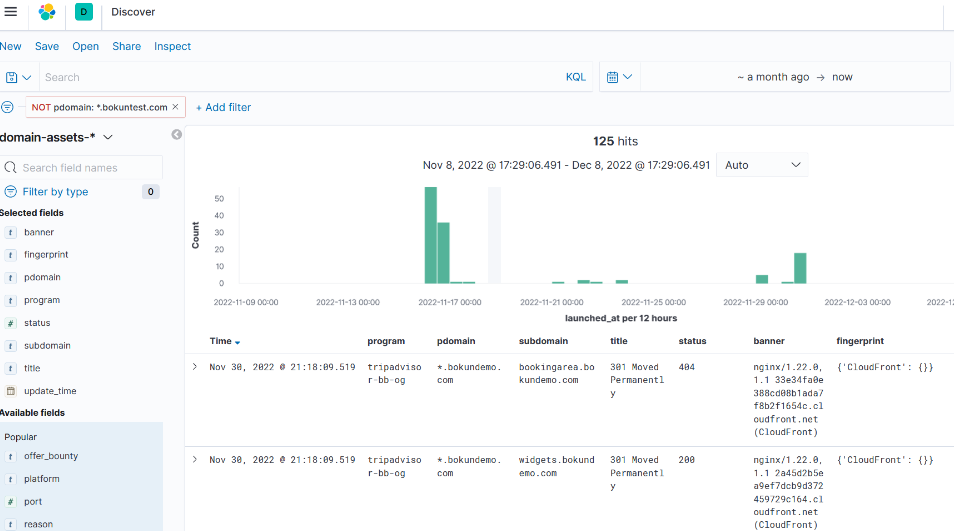Click the Filter by type icon
The height and width of the screenshot is (531, 954).
point(10,192)
